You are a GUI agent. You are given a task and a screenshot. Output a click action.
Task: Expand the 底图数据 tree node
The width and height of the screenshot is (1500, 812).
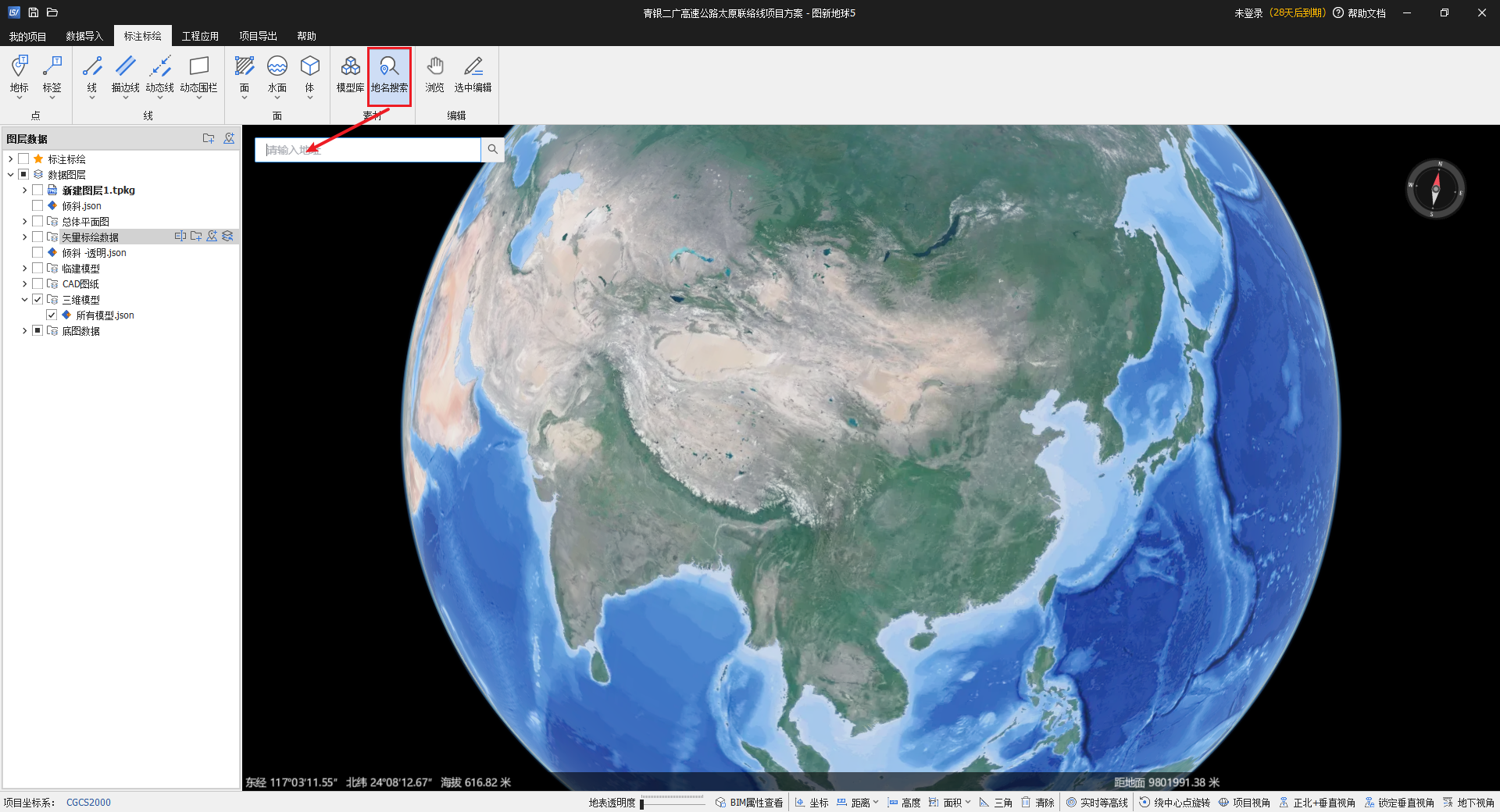pyautogui.click(x=24, y=331)
